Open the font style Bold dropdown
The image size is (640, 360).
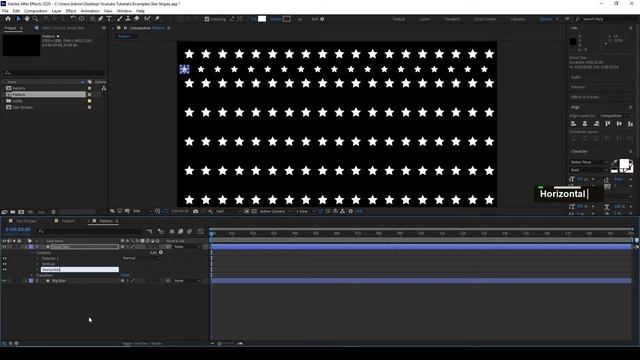(x=589, y=170)
